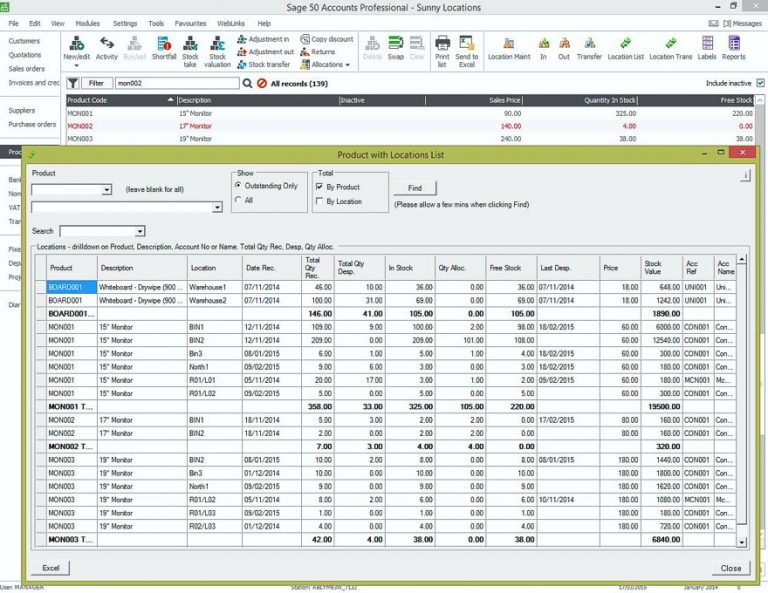Open product Reports
The height and width of the screenshot is (593, 768).
tap(733, 48)
